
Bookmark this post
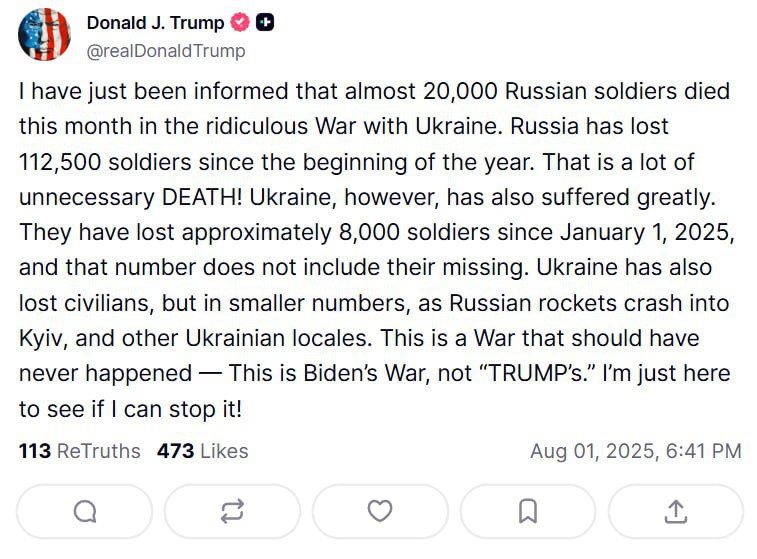coord(528,511)
